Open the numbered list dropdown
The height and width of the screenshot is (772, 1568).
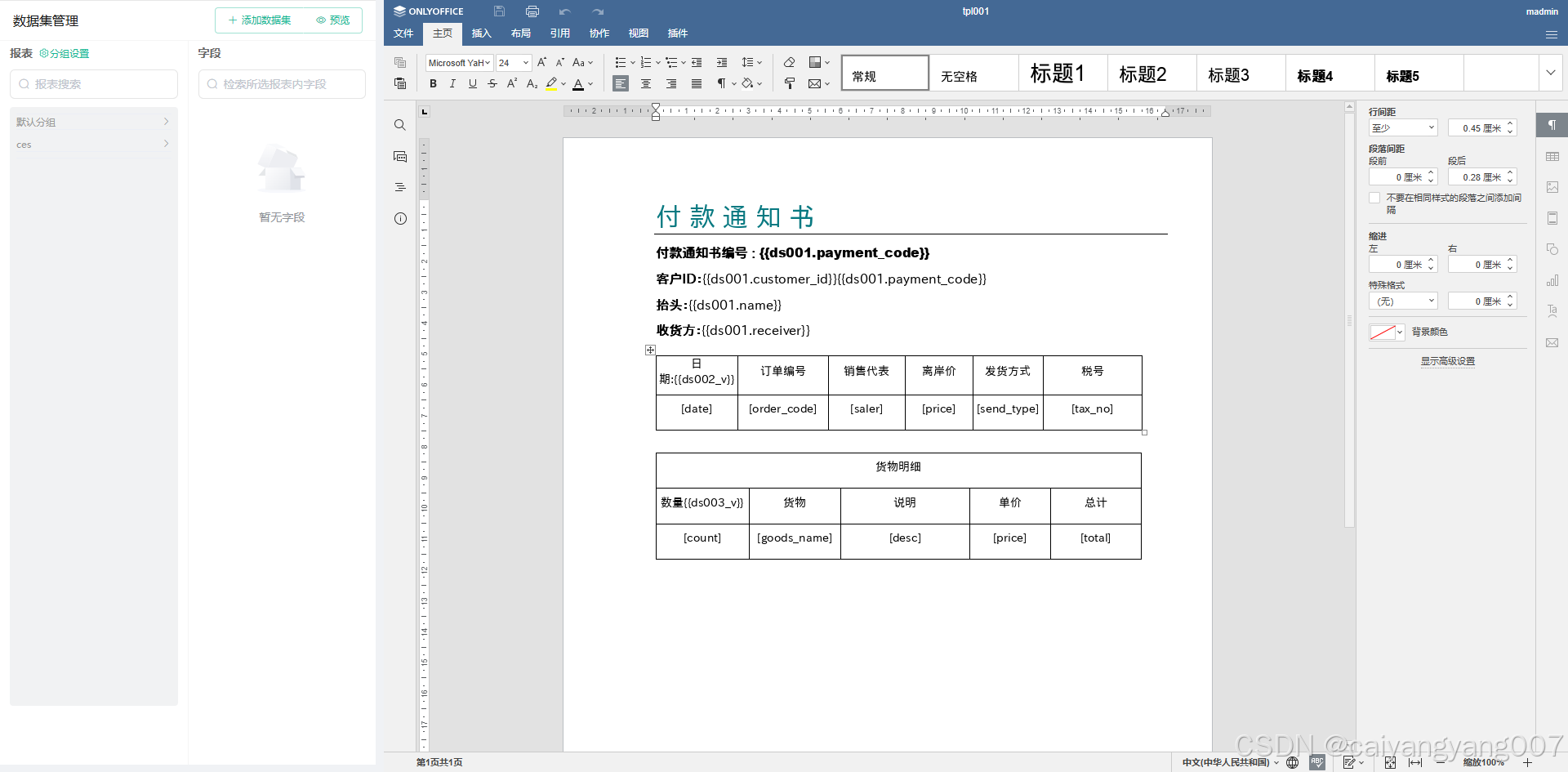pos(658,62)
